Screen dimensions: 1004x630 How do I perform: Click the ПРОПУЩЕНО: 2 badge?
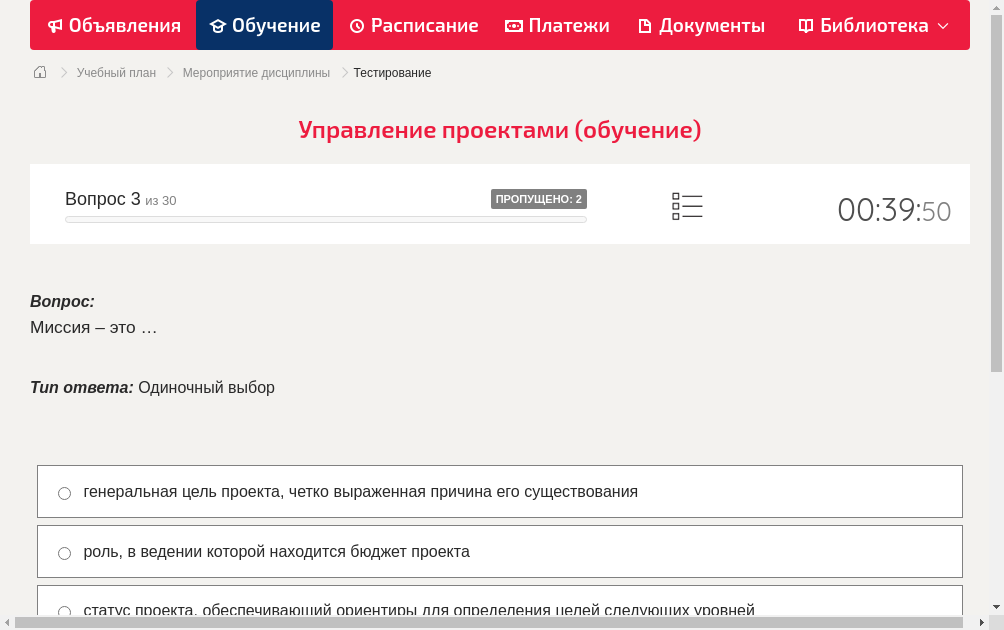540,198
